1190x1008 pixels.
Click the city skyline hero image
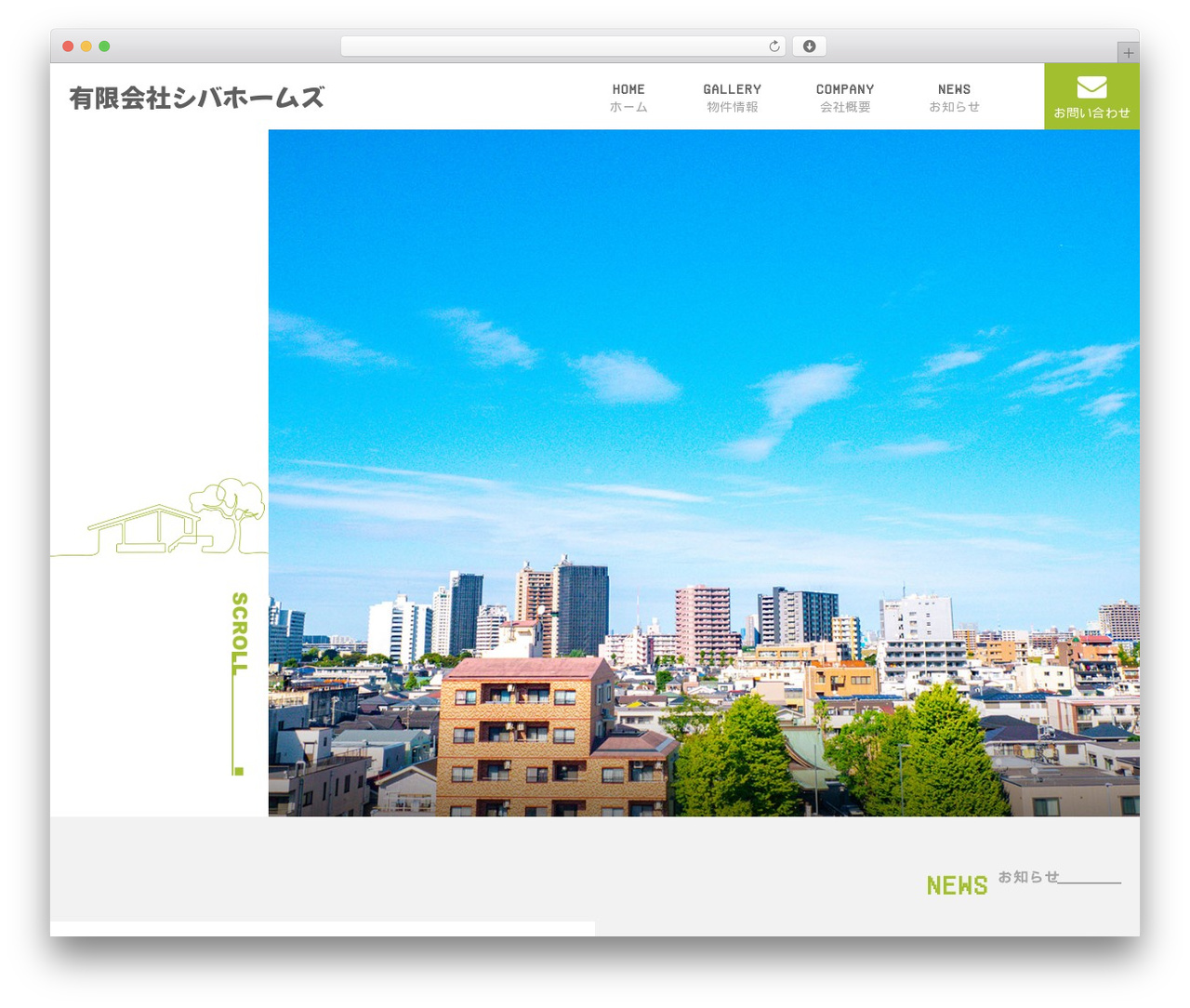click(x=704, y=472)
